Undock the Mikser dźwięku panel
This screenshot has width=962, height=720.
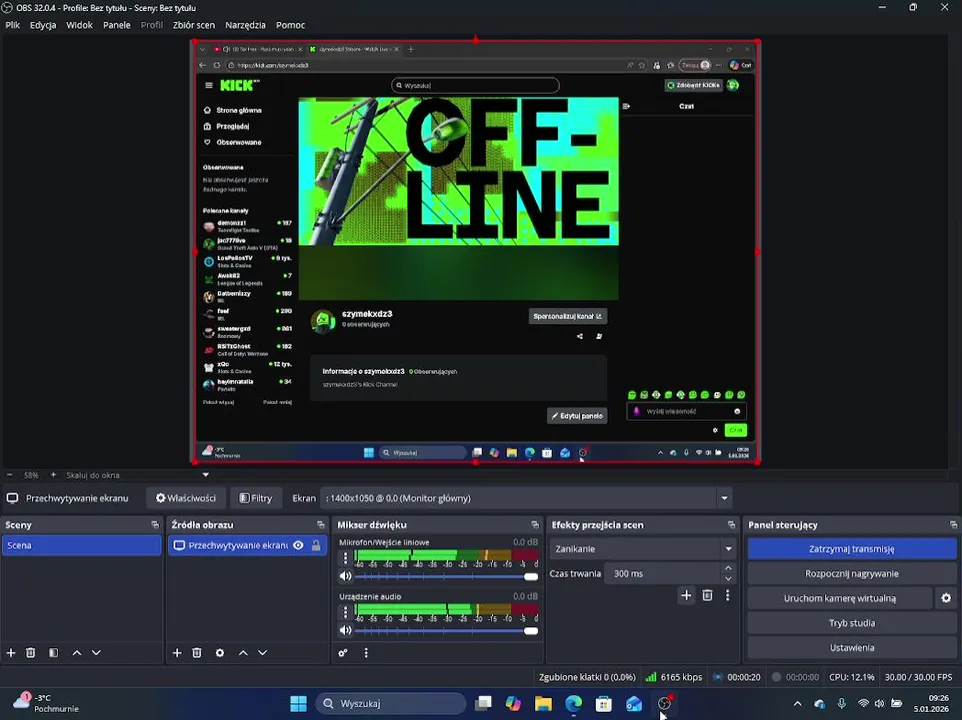coord(535,524)
